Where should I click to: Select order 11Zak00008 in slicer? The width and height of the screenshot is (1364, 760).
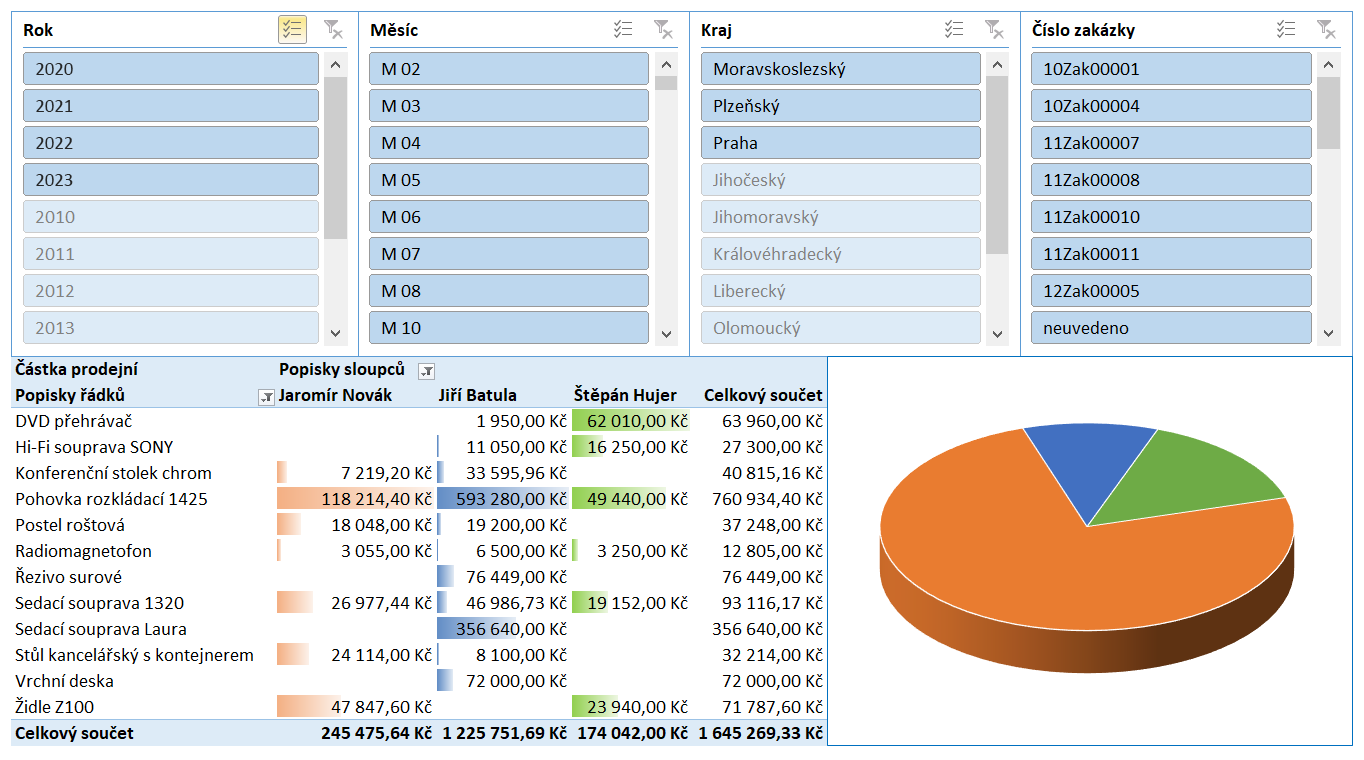click(1171, 180)
